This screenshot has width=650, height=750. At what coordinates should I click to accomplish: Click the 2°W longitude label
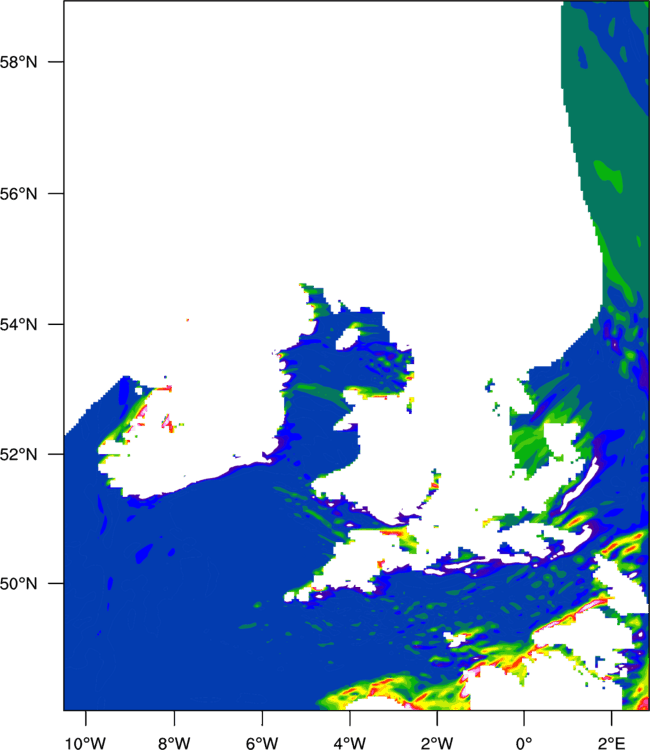[437, 743]
